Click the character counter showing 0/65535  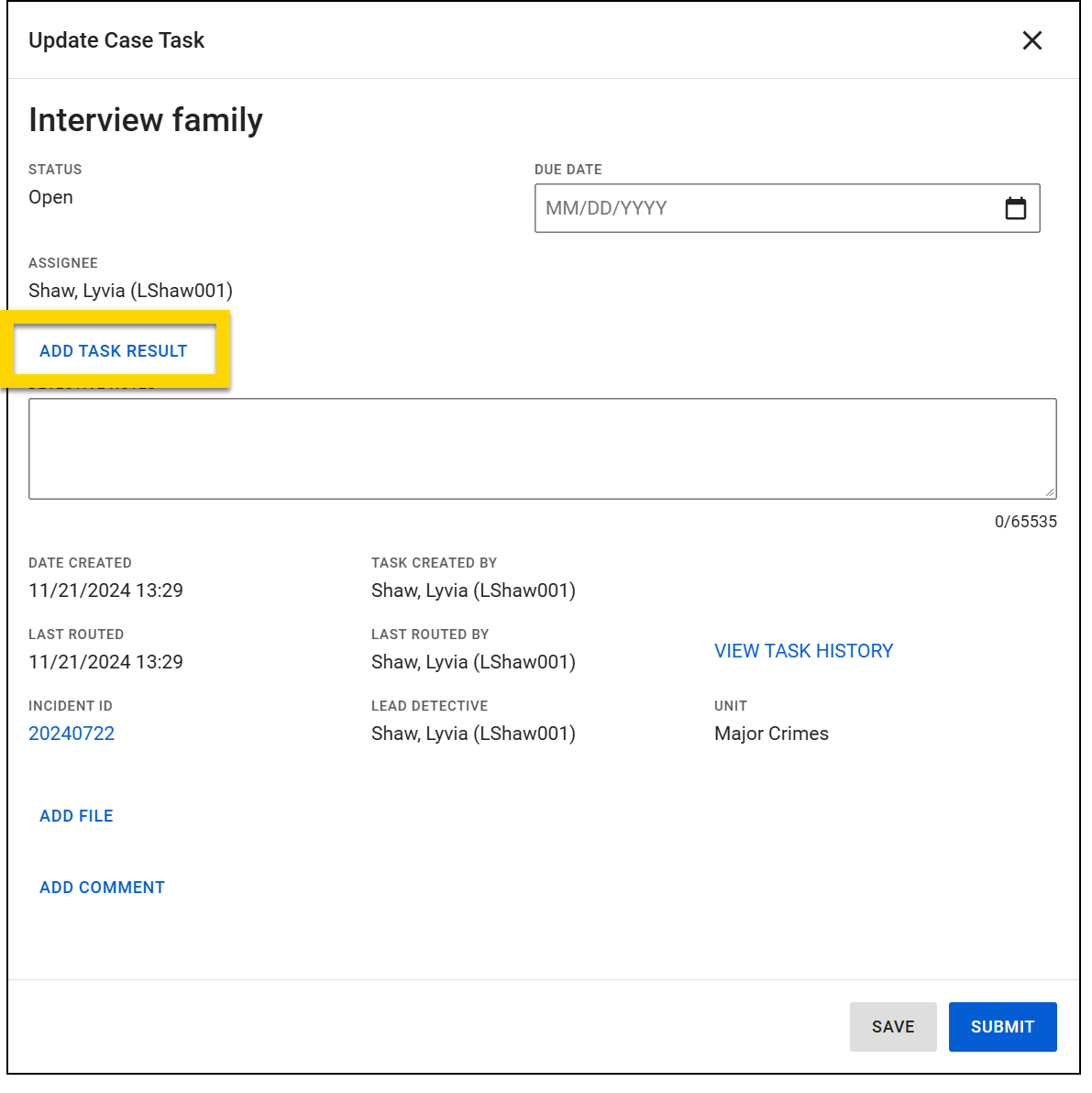click(1025, 522)
